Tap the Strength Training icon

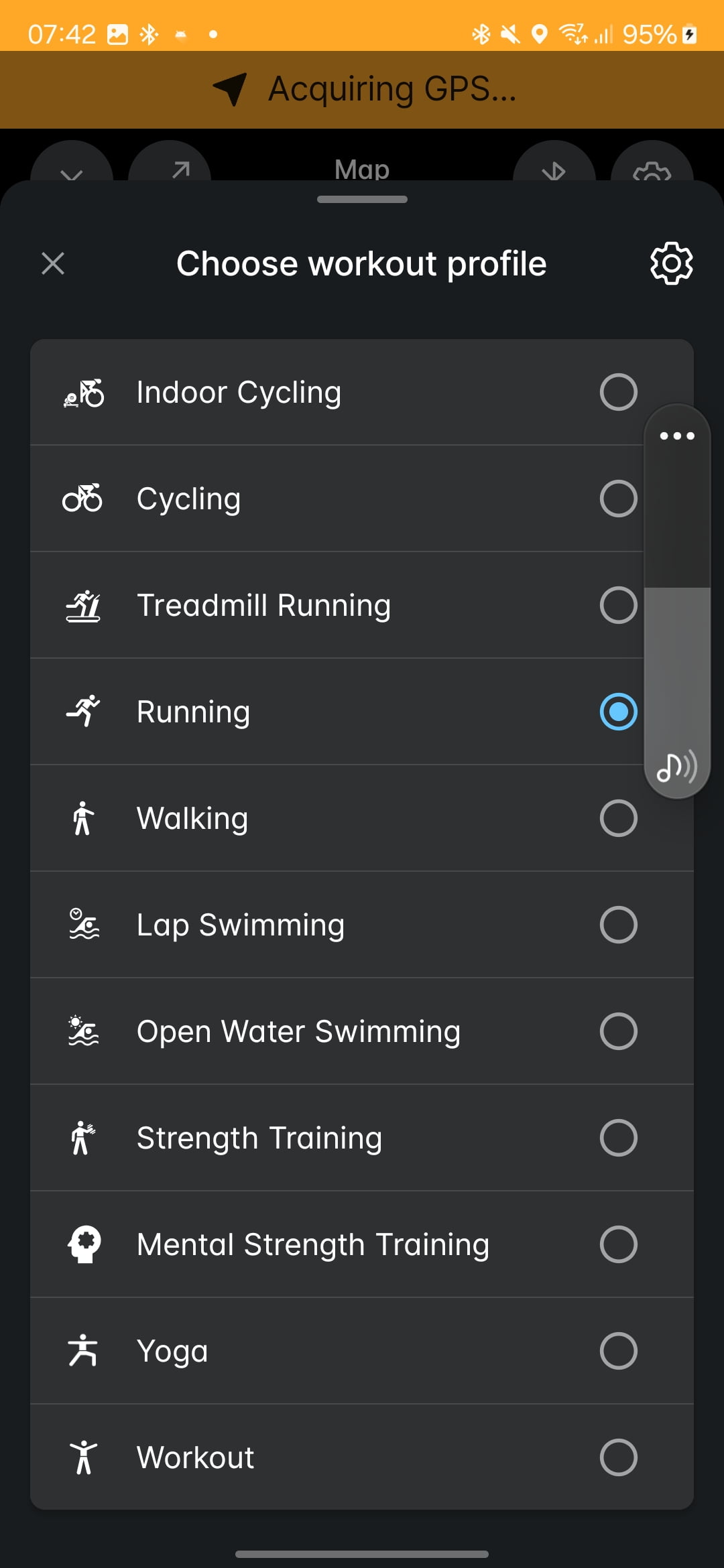pyautogui.click(x=83, y=1138)
